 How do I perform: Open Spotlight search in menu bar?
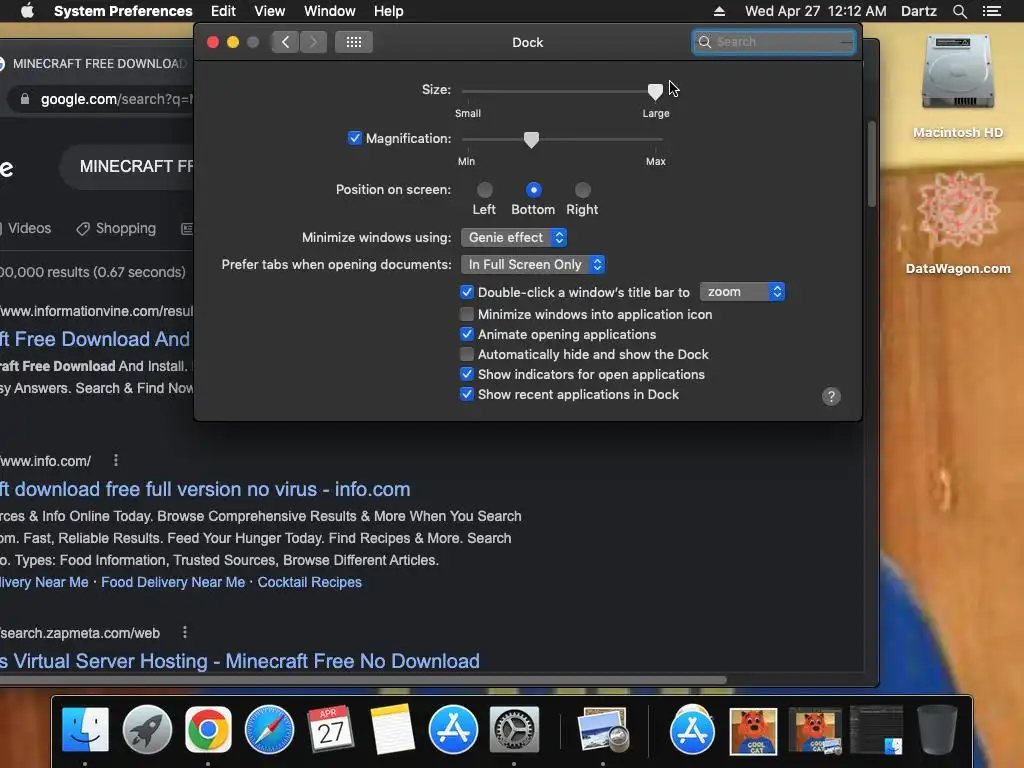pyautogui.click(x=959, y=11)
